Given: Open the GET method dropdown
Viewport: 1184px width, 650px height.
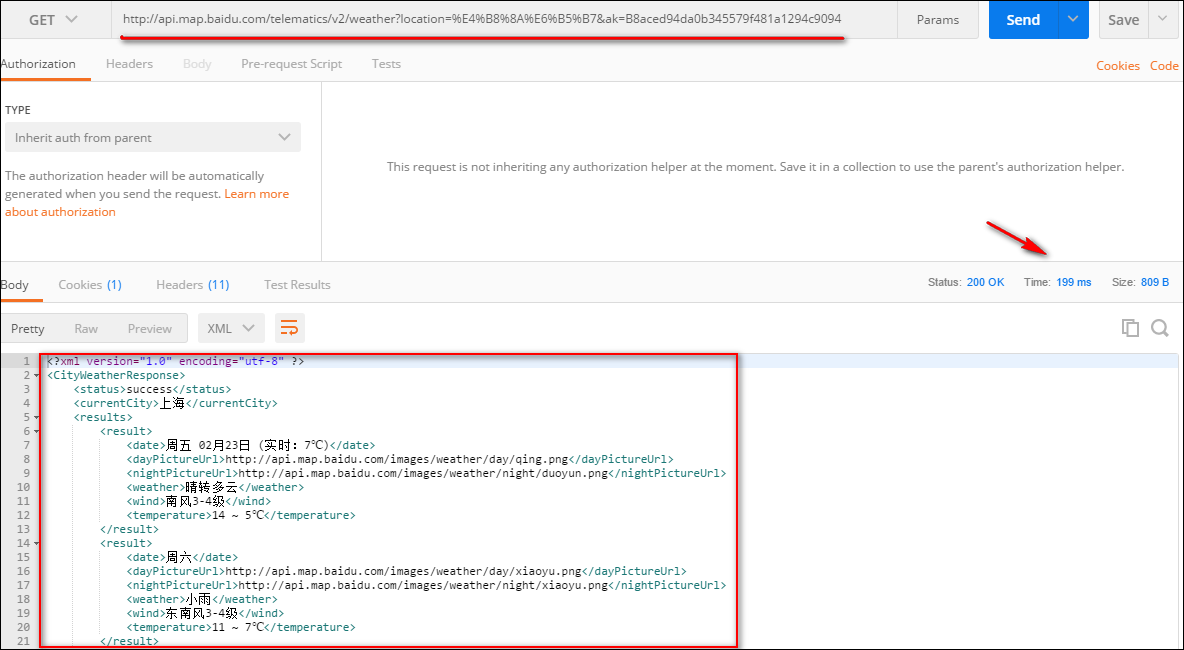Looking at the screenshot, I should (x=53, y=20).
